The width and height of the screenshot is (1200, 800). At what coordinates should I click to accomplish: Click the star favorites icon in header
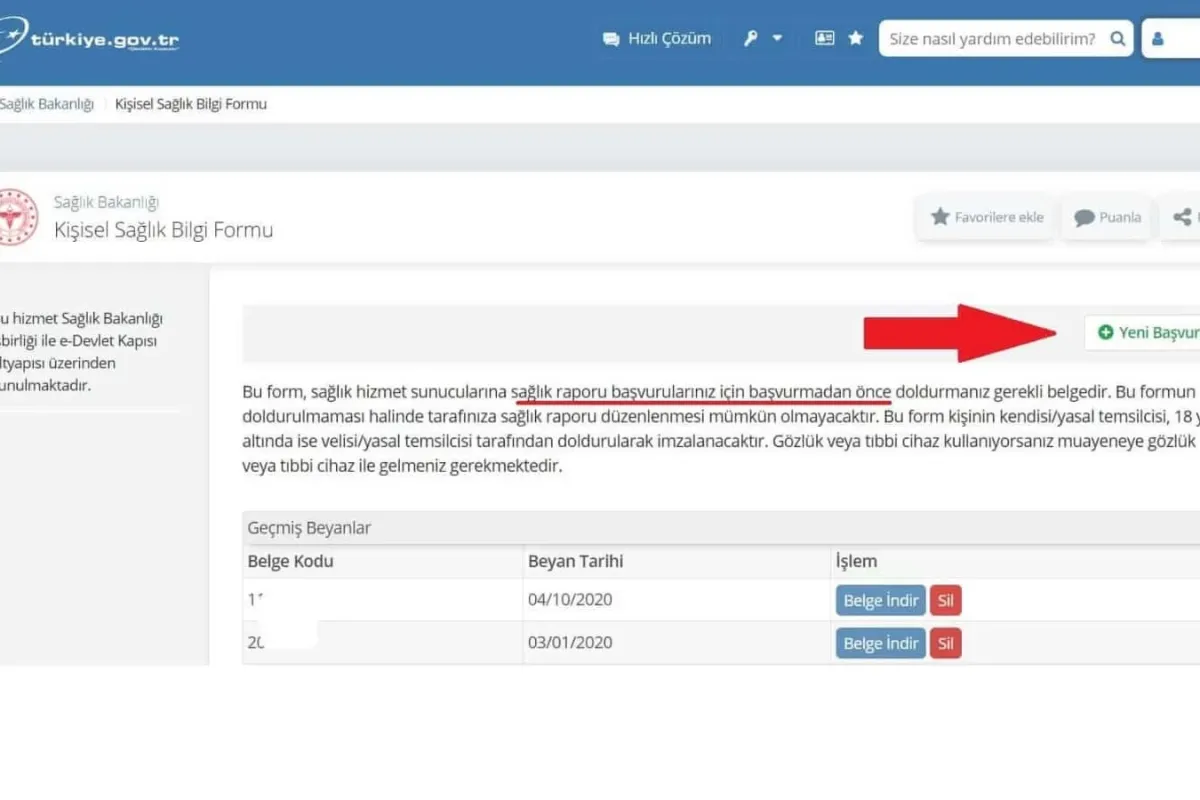pos(856,38)
